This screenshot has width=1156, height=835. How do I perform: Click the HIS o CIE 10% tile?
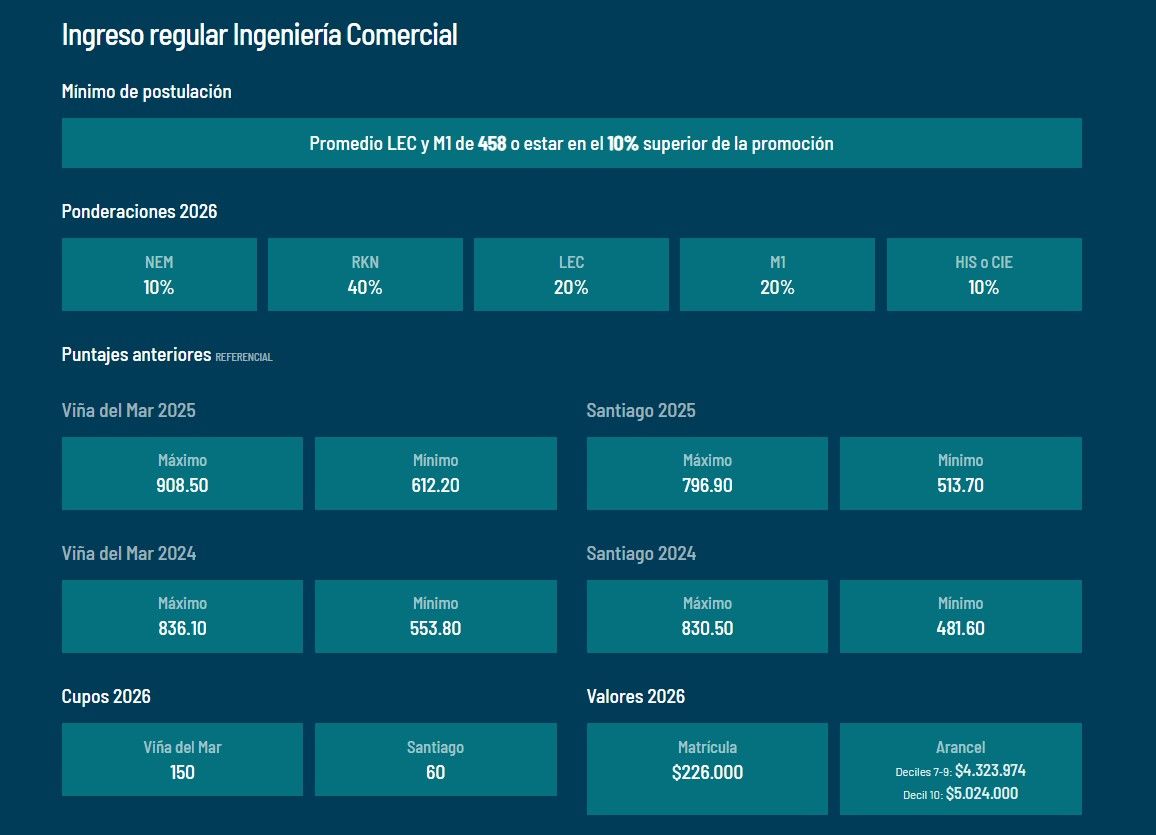(984, 275)
